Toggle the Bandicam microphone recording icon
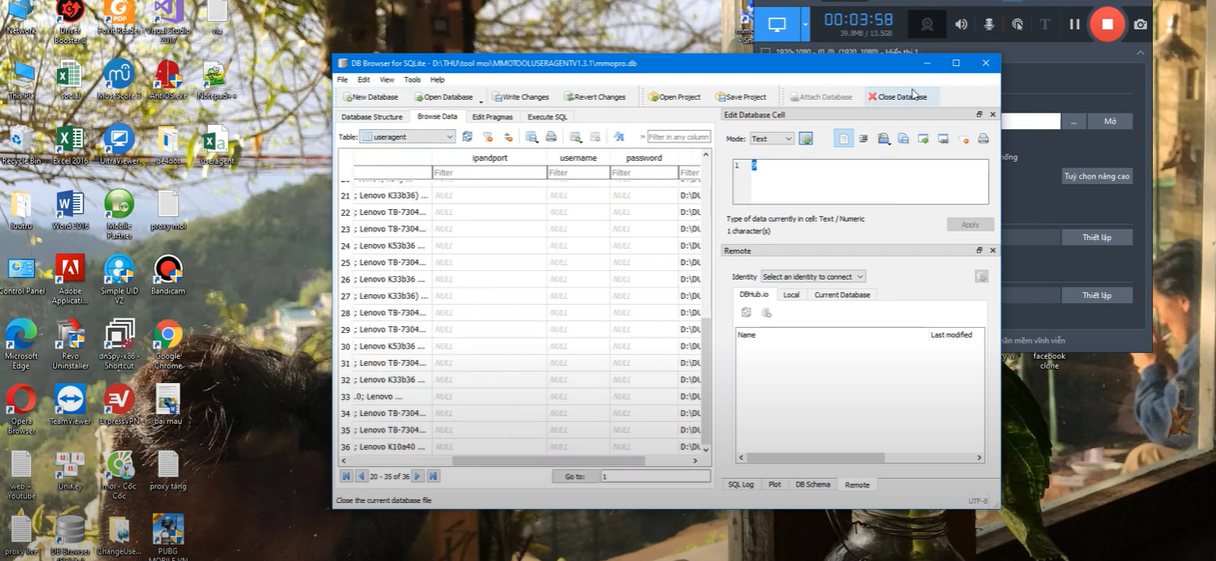Screen dimensions: 1216x561 pyautogui.click(x=989, y=24)
